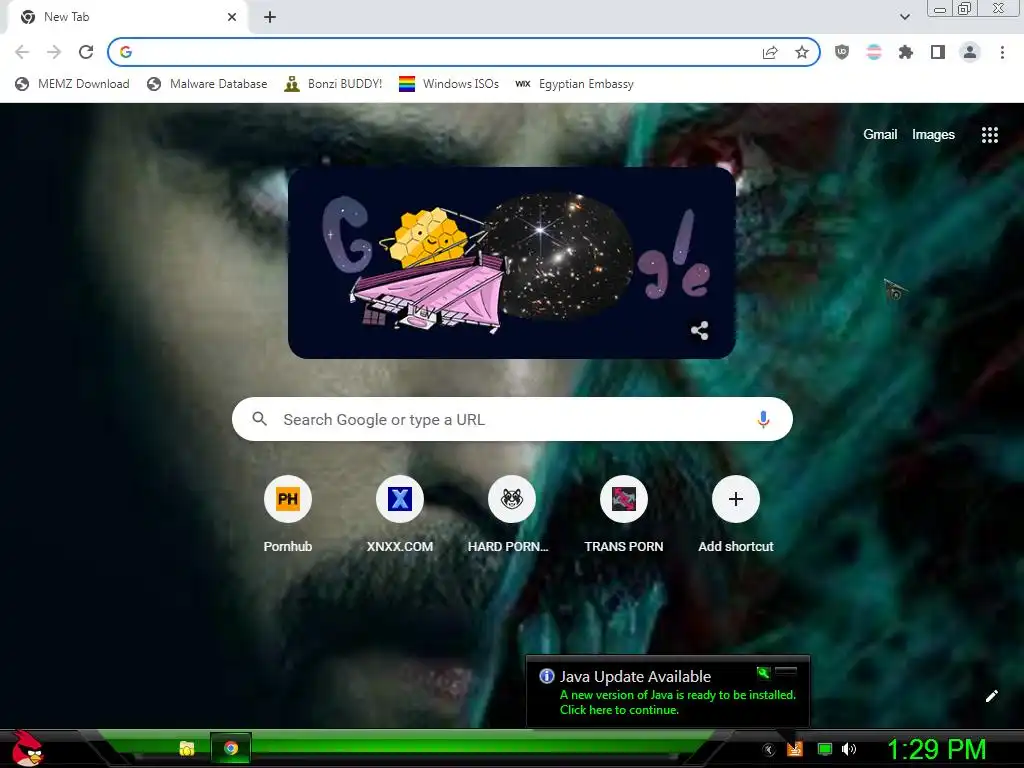
Task: Open the Extensions puzzle piece menu
Action: (905, 52)
